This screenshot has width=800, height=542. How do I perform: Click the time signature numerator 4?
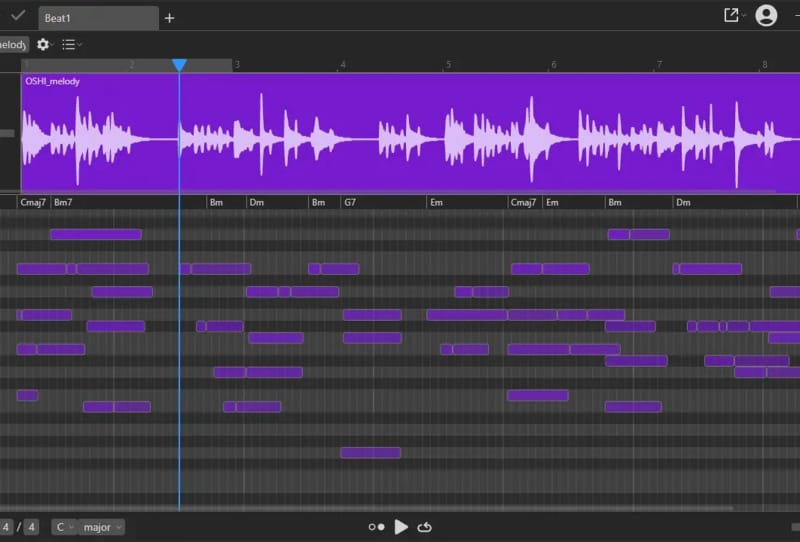[6, 527]
